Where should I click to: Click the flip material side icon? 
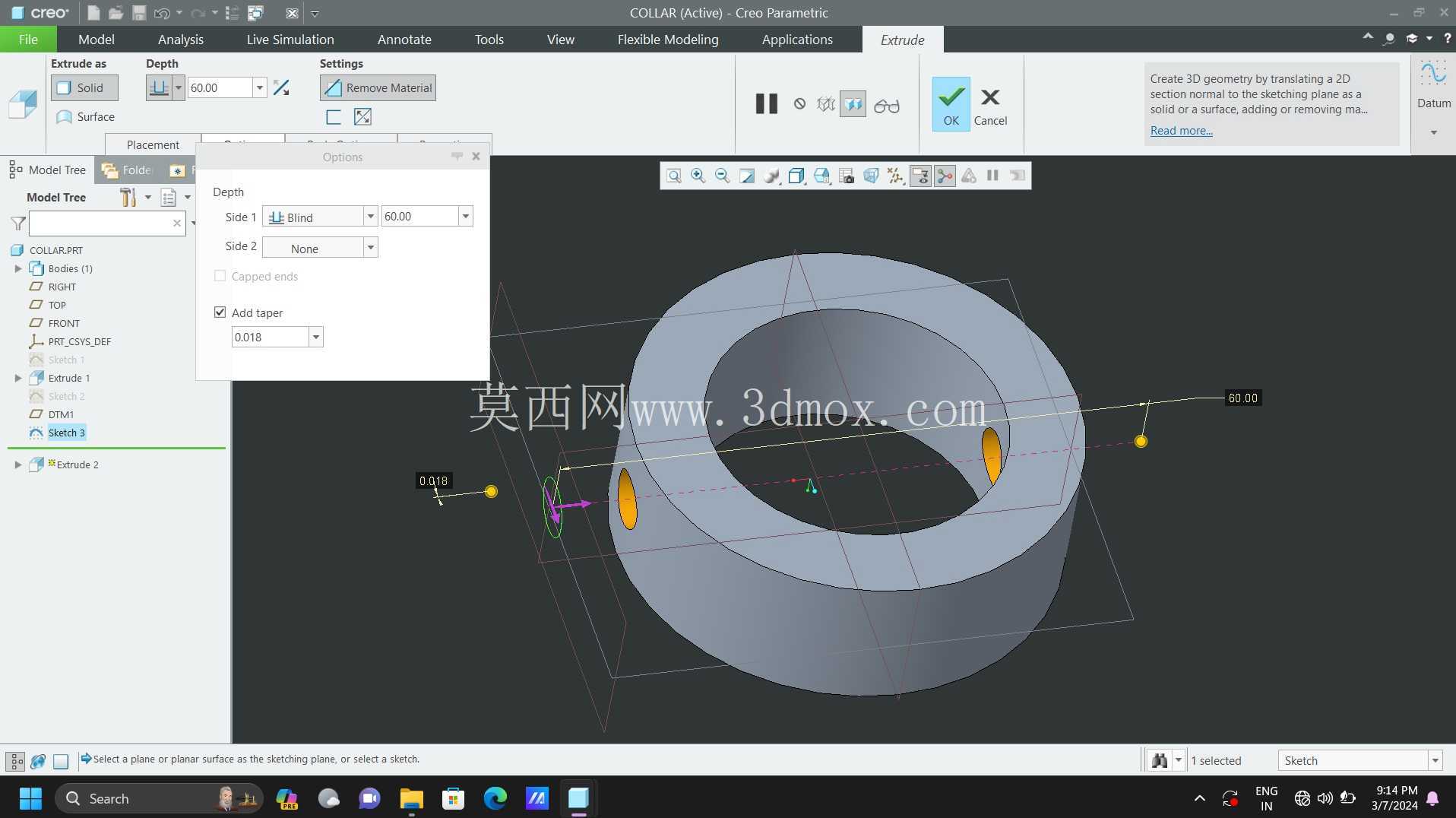point(362,117)
